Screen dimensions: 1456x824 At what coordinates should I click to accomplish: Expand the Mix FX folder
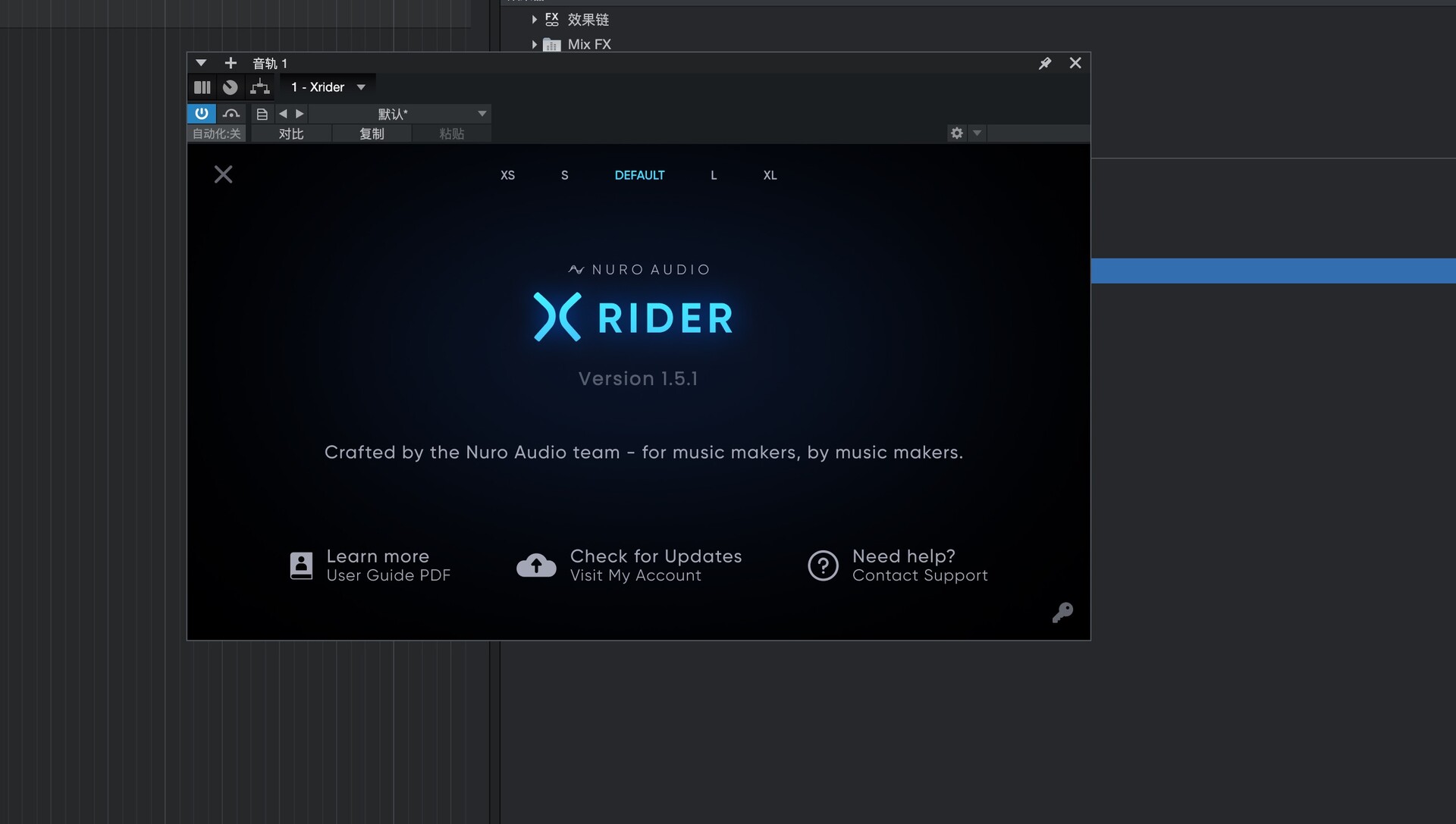(535, 45)
